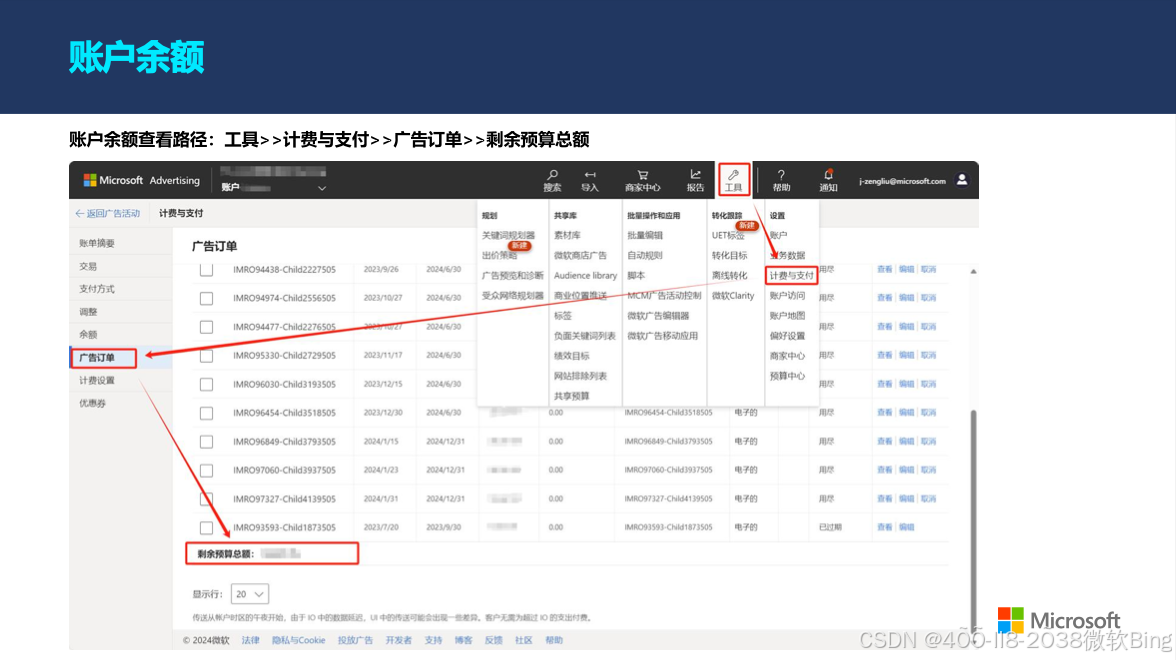Choose 预算中心 in tools menu
Image resolution: width=1176 pixels, height=660 pixels.
787,376
